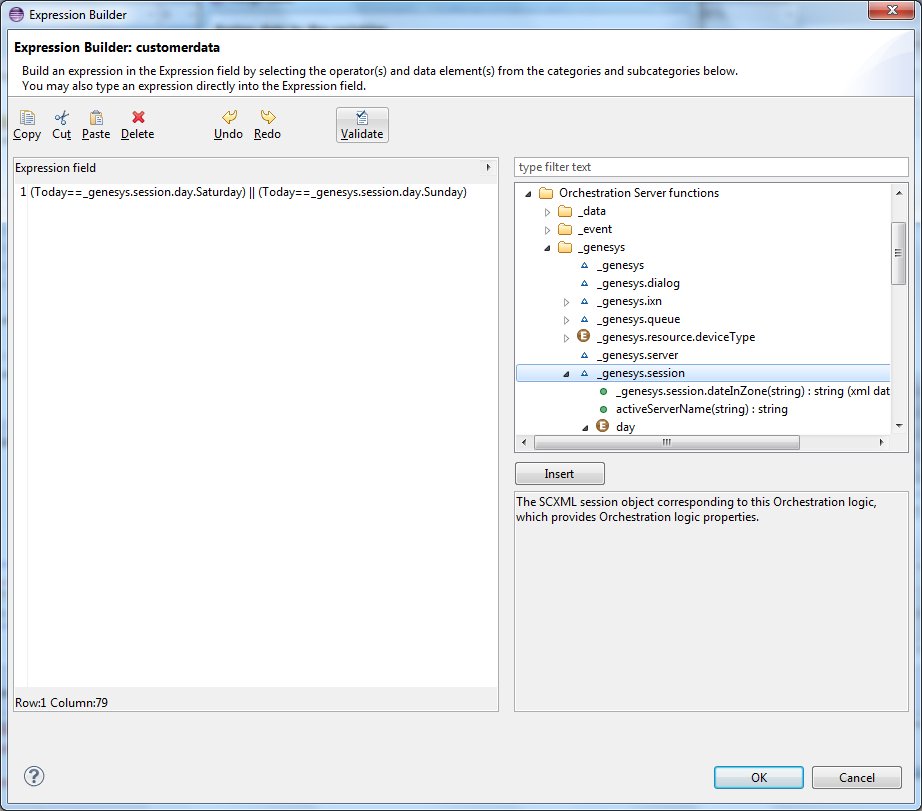Click the Row:1 Column:79 status text

click(61, 703)
